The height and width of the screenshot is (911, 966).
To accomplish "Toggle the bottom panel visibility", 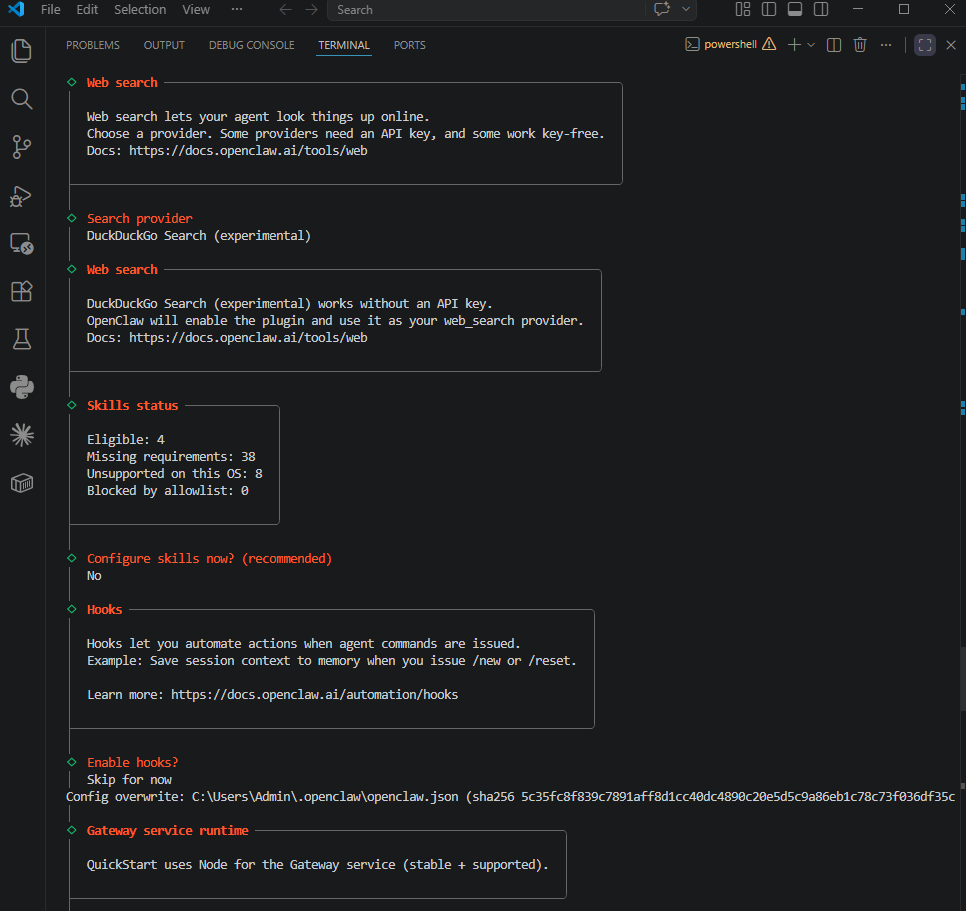I will [795, 9].
